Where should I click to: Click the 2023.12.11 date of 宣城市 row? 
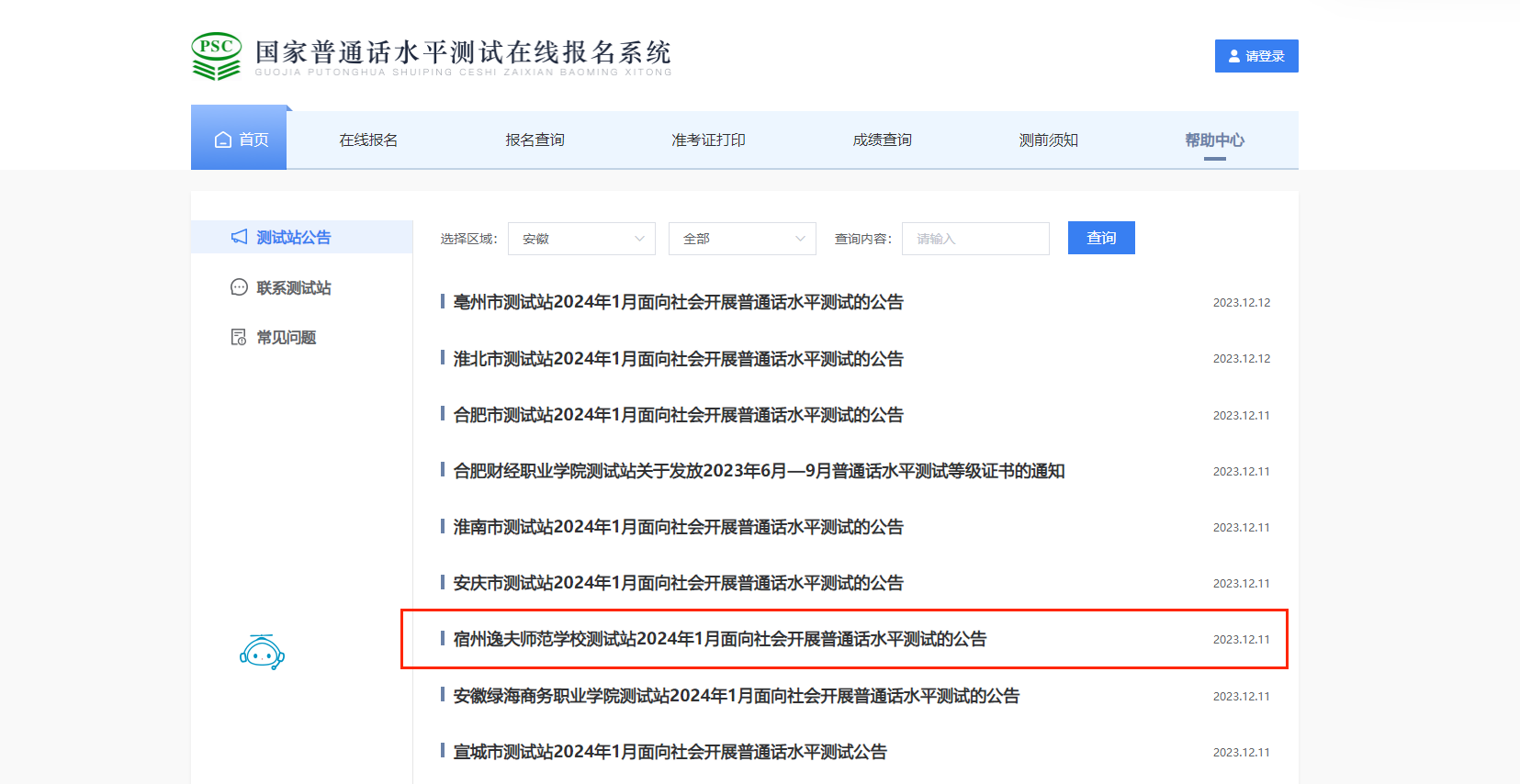coord(1242,752)
